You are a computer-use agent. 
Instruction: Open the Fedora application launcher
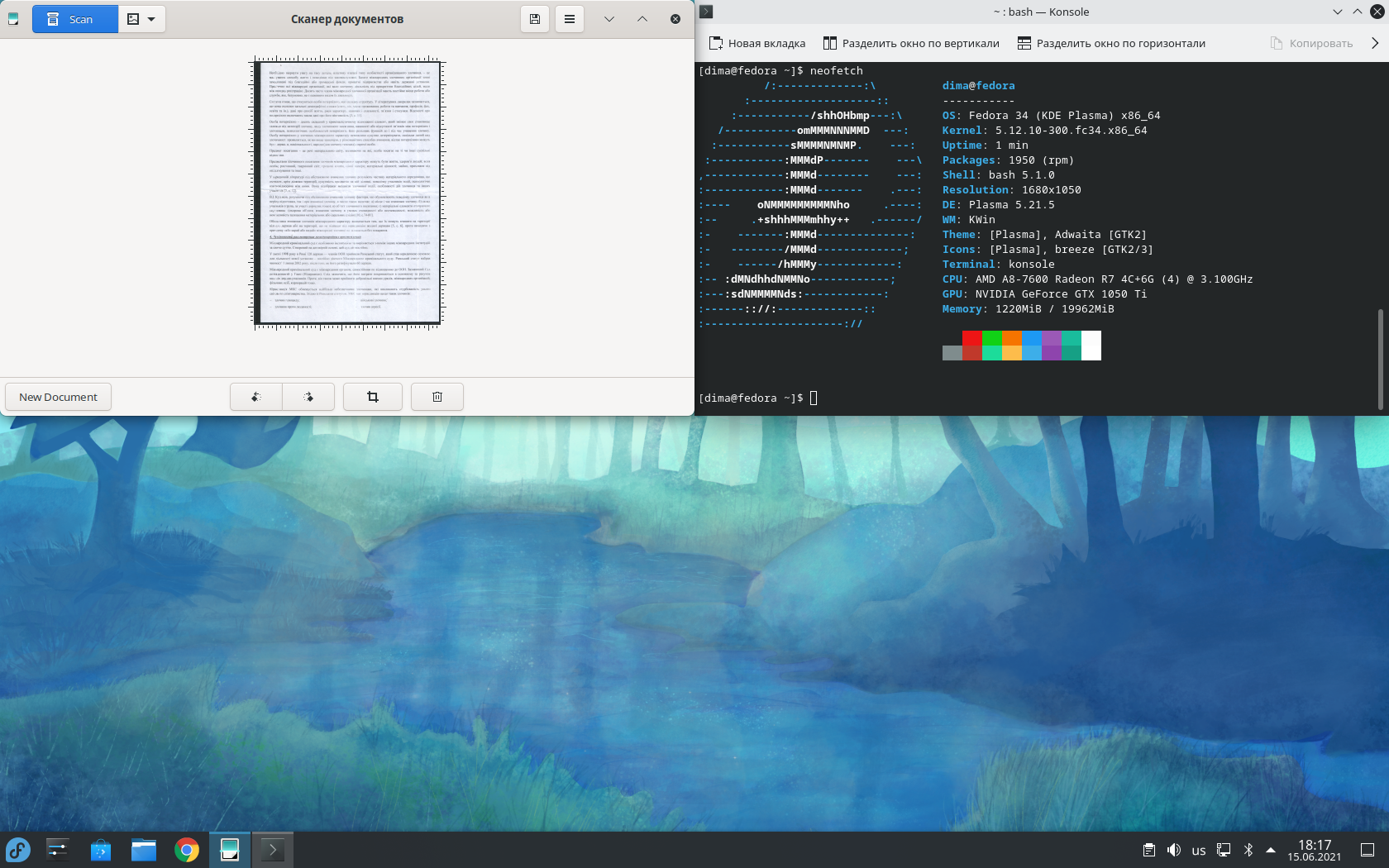click(18, 850)
